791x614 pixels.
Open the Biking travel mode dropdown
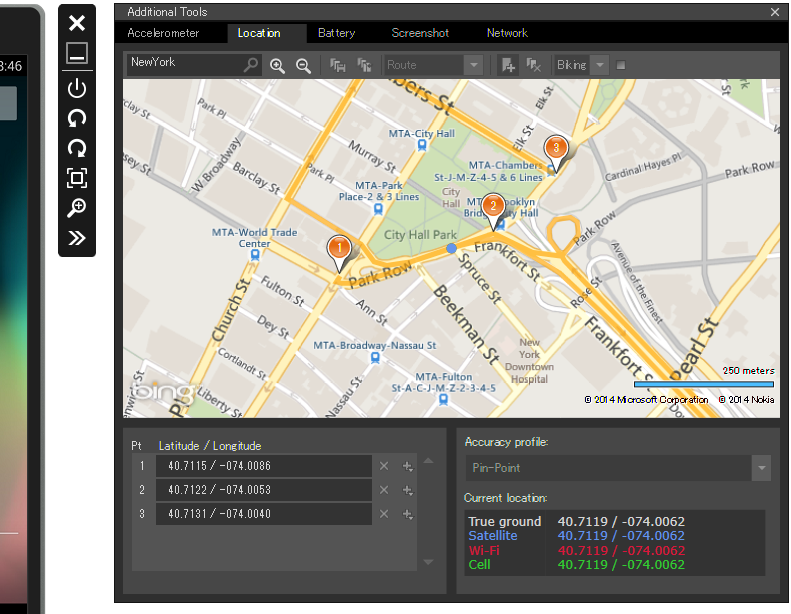tap(600, 65)
